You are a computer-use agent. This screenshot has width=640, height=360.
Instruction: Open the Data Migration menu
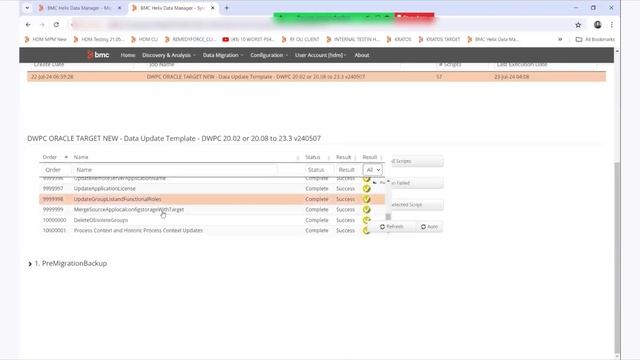(x=223, y=55)
